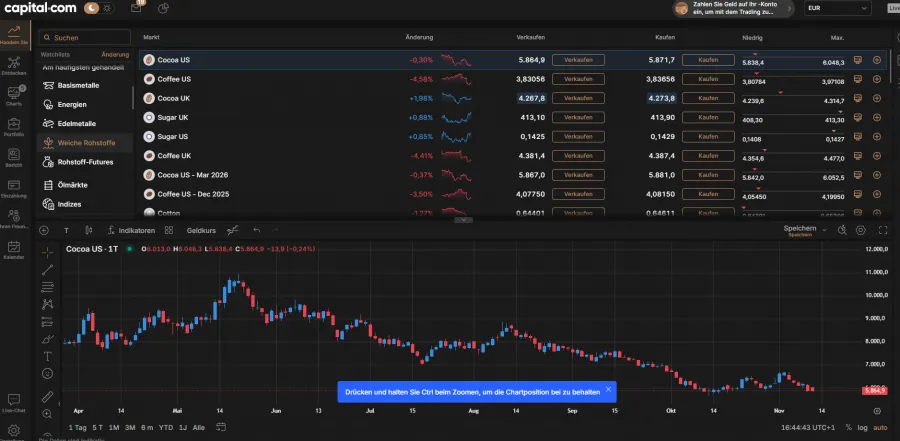
Task: Expand the market list panel handle
Action: point(463,220)
